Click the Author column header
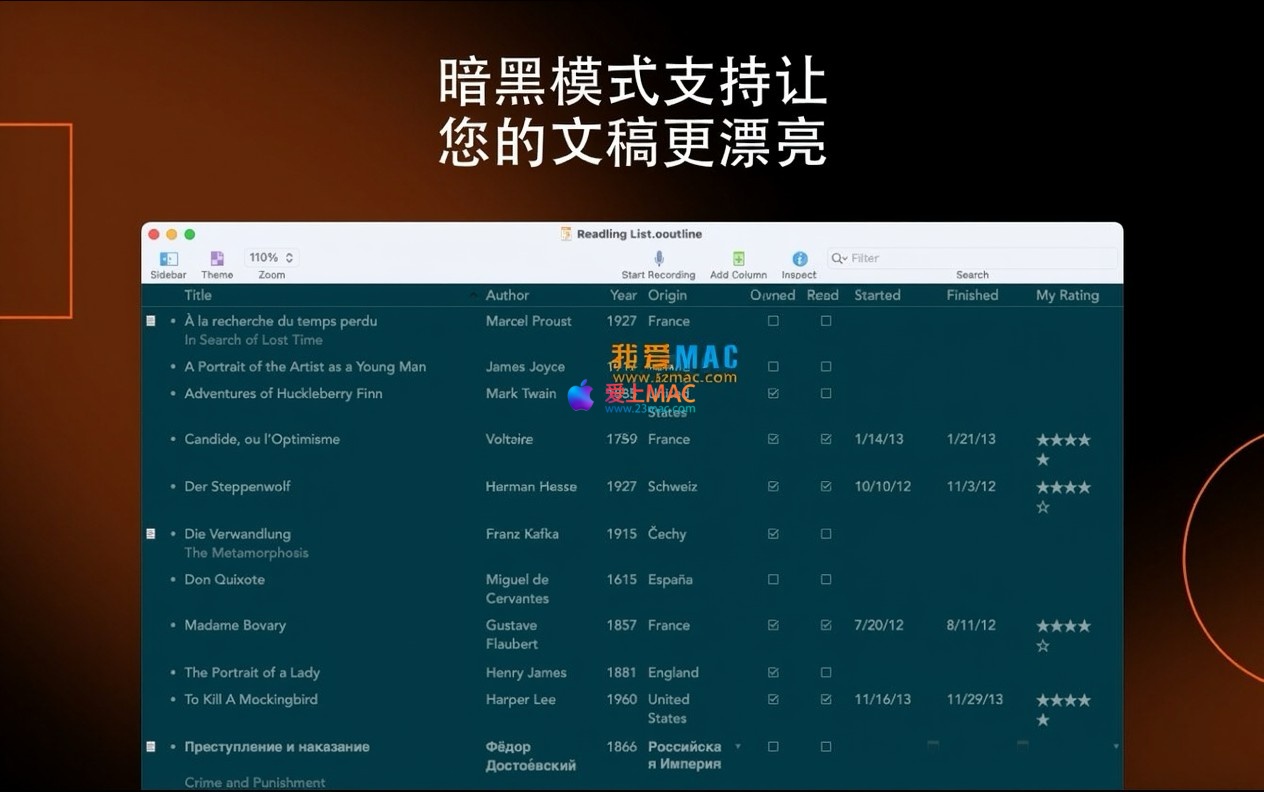This screenshot has height=792, width=1264. click(x=507, y=295)
